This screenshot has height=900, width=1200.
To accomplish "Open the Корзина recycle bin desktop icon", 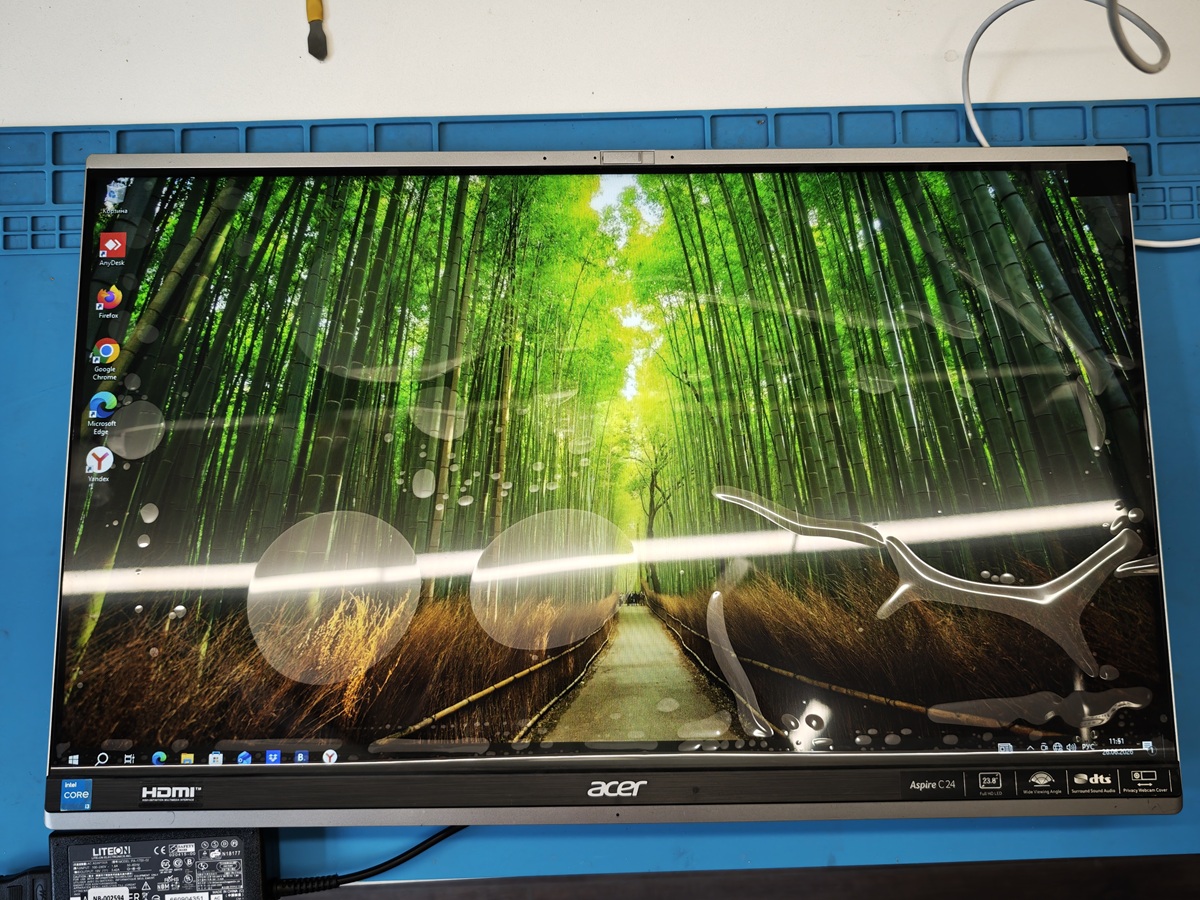I will pos(117,197).
